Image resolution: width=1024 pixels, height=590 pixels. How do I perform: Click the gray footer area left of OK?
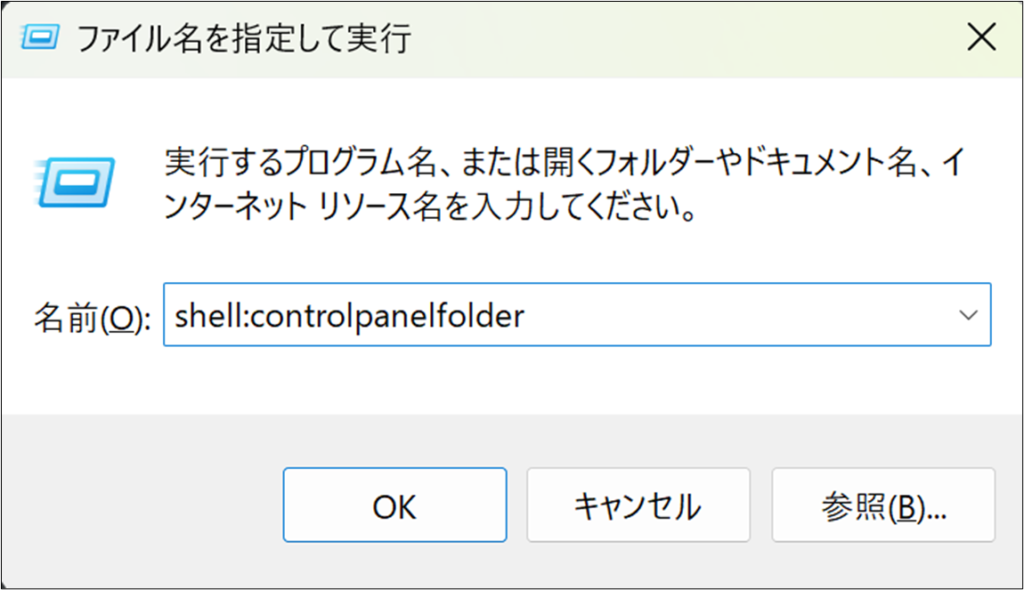[x=140, y=505]
